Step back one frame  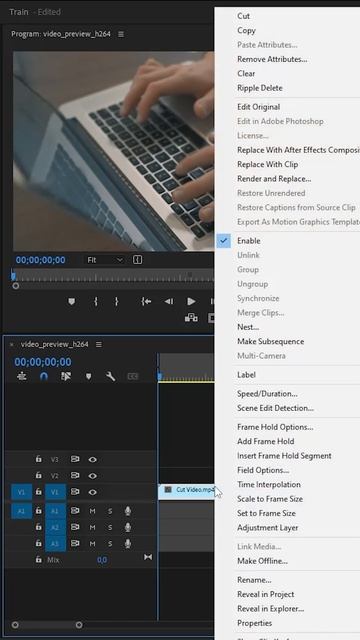click(x=169, y=301)
